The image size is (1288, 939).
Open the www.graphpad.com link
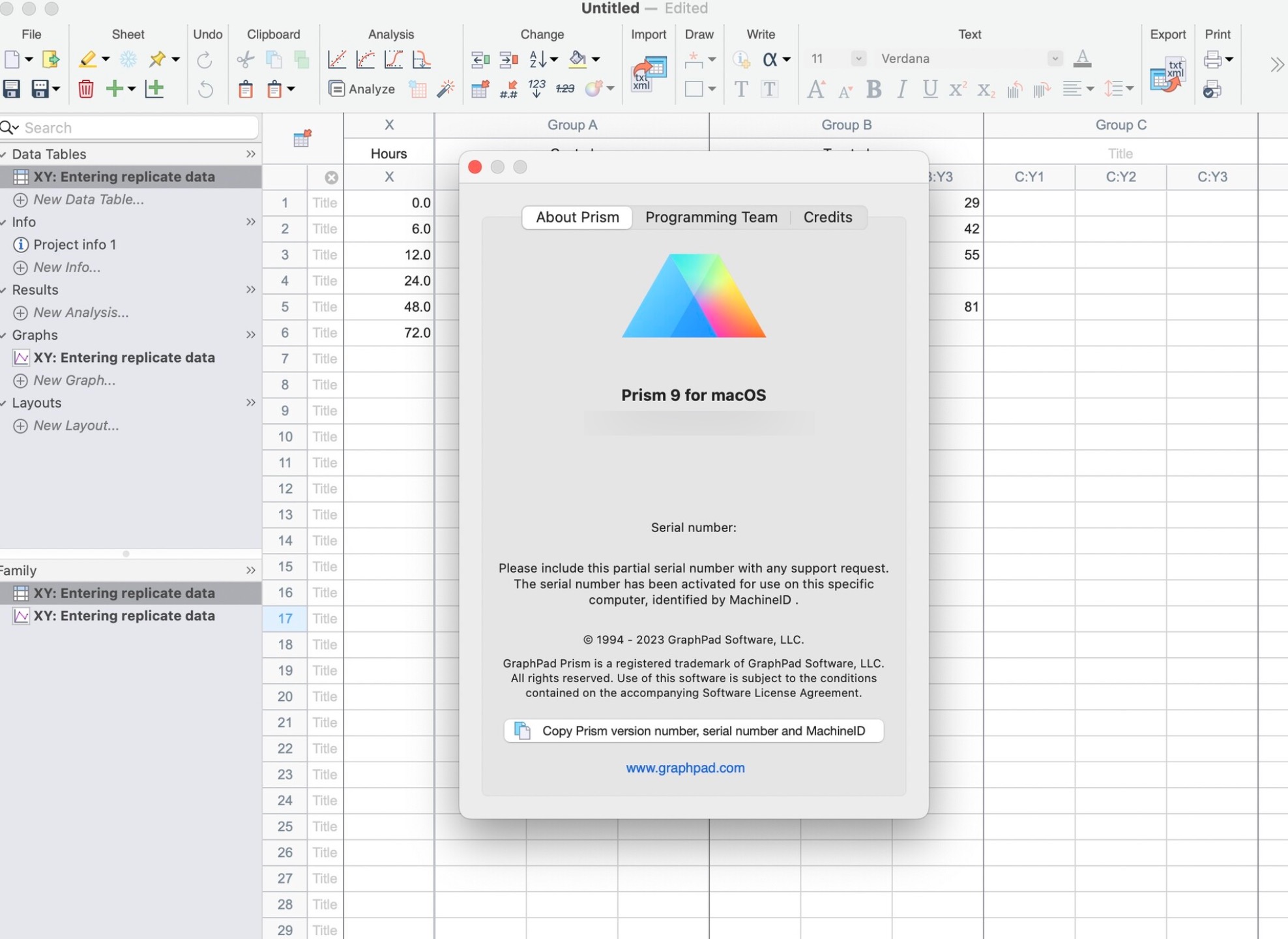pos(685,768)
